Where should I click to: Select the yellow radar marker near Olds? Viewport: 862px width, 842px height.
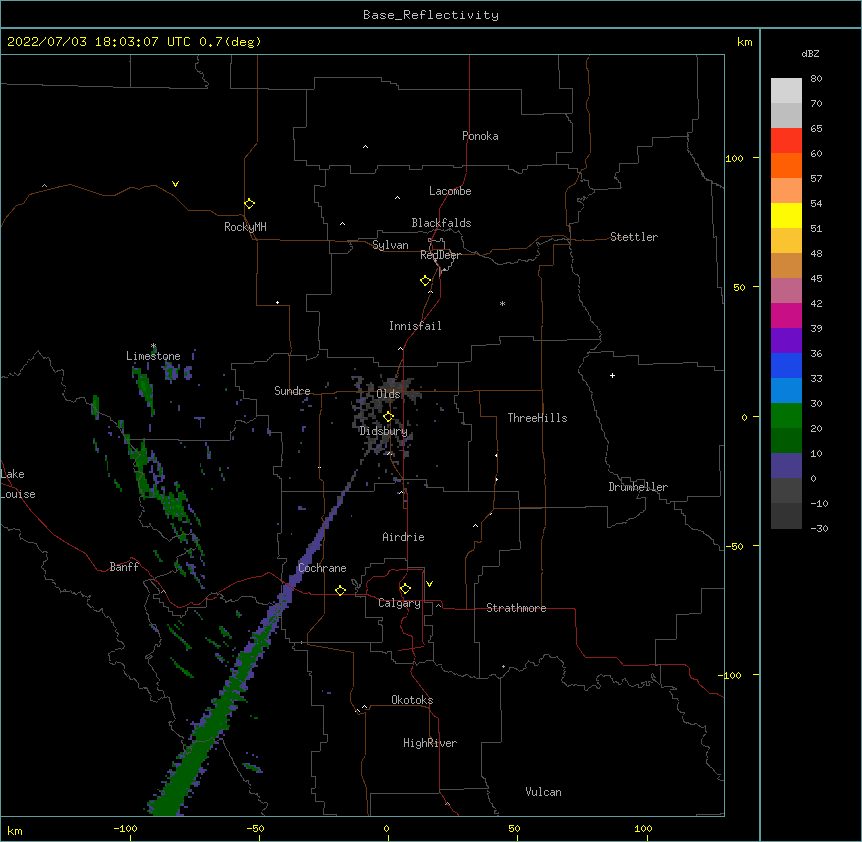click(388, 417)
